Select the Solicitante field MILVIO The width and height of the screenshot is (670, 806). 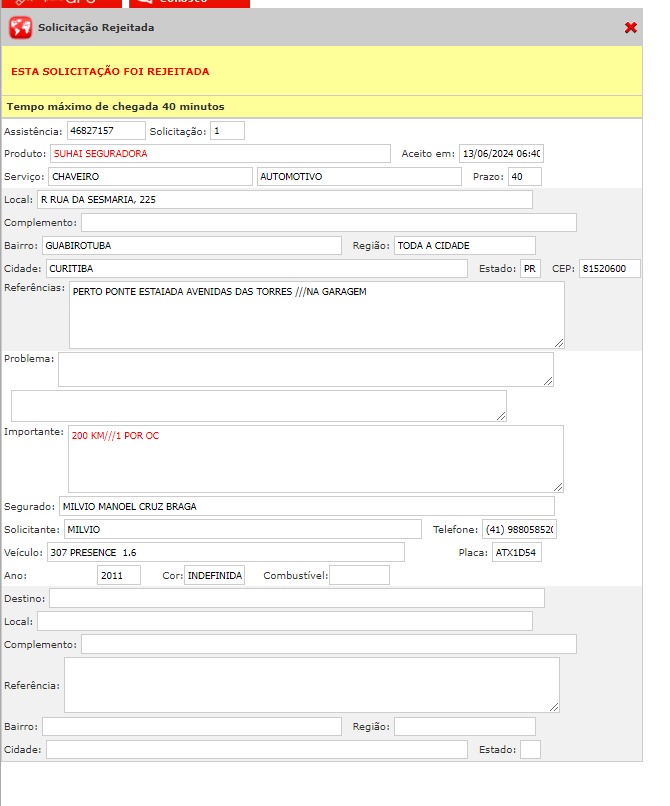[x=243, y=529]
